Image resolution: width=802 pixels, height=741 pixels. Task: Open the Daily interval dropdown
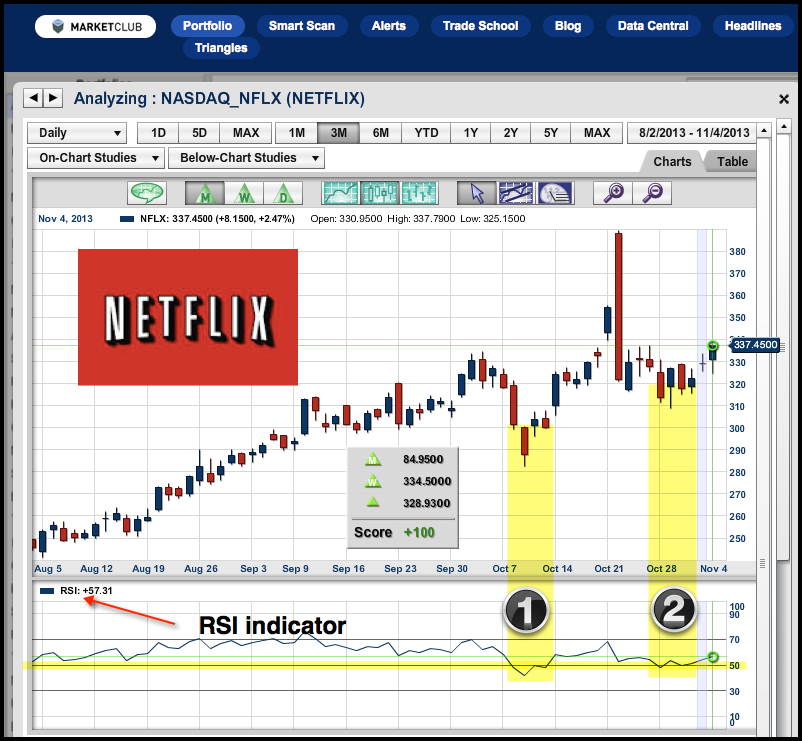click(x=77, y=133)
